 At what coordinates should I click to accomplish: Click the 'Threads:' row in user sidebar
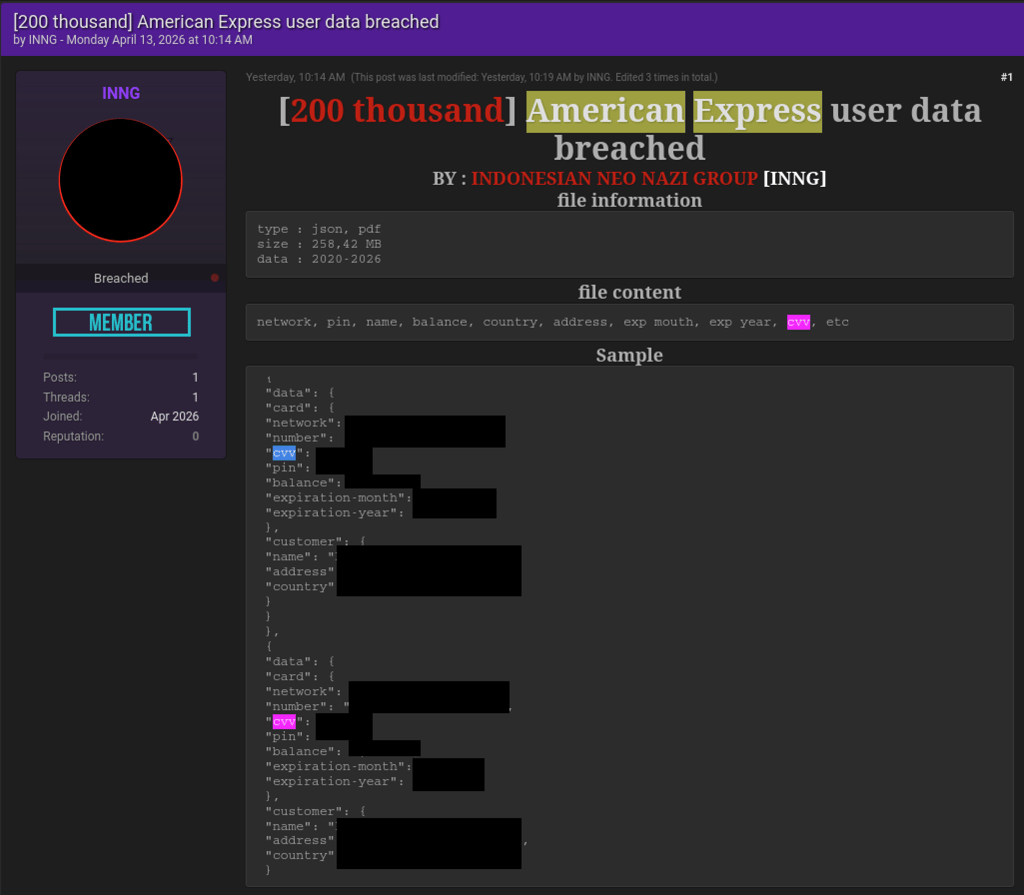[121, 397]
